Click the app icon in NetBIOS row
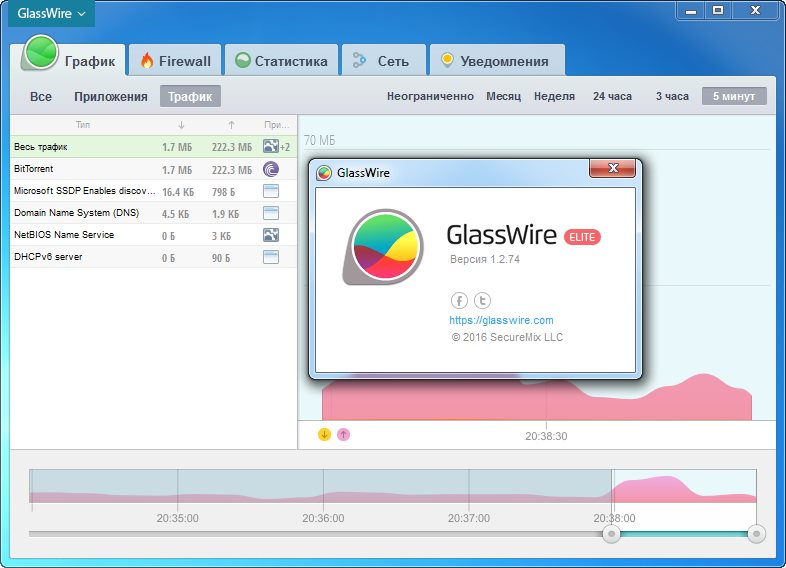 271,235
